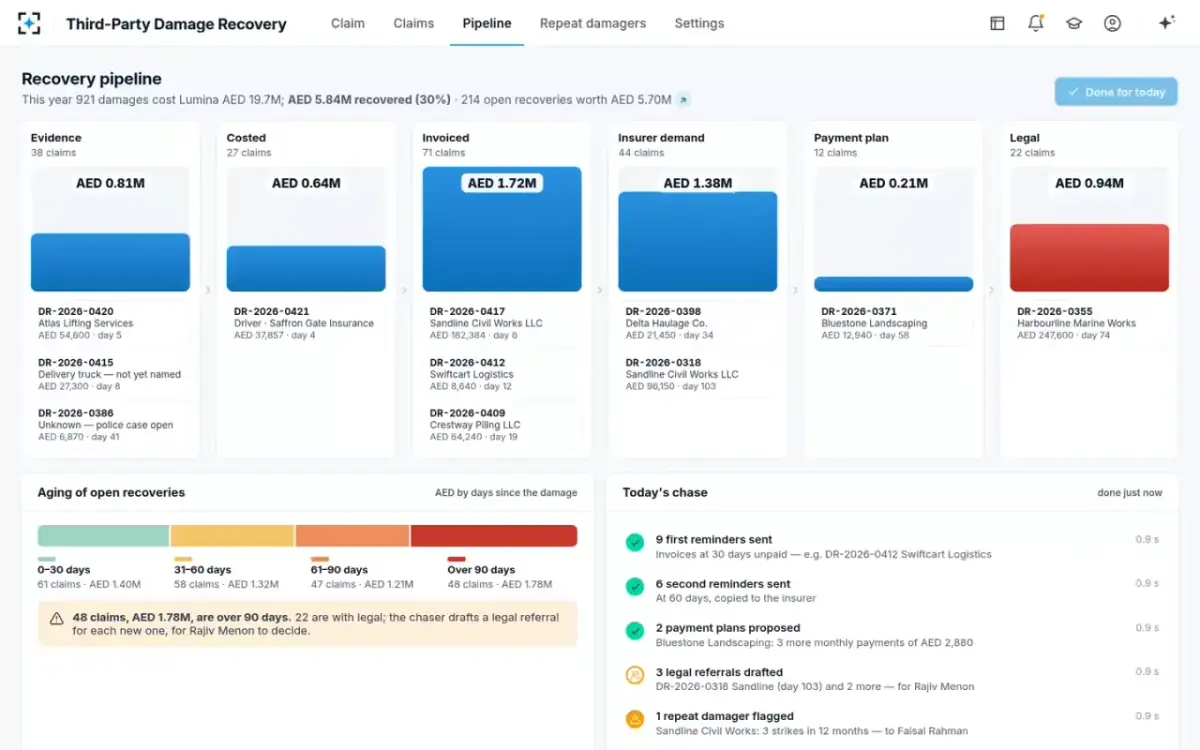1200x750 pixels.
Task: Click the repeat damager flagged icon
Action: click(x=634, y=719)
